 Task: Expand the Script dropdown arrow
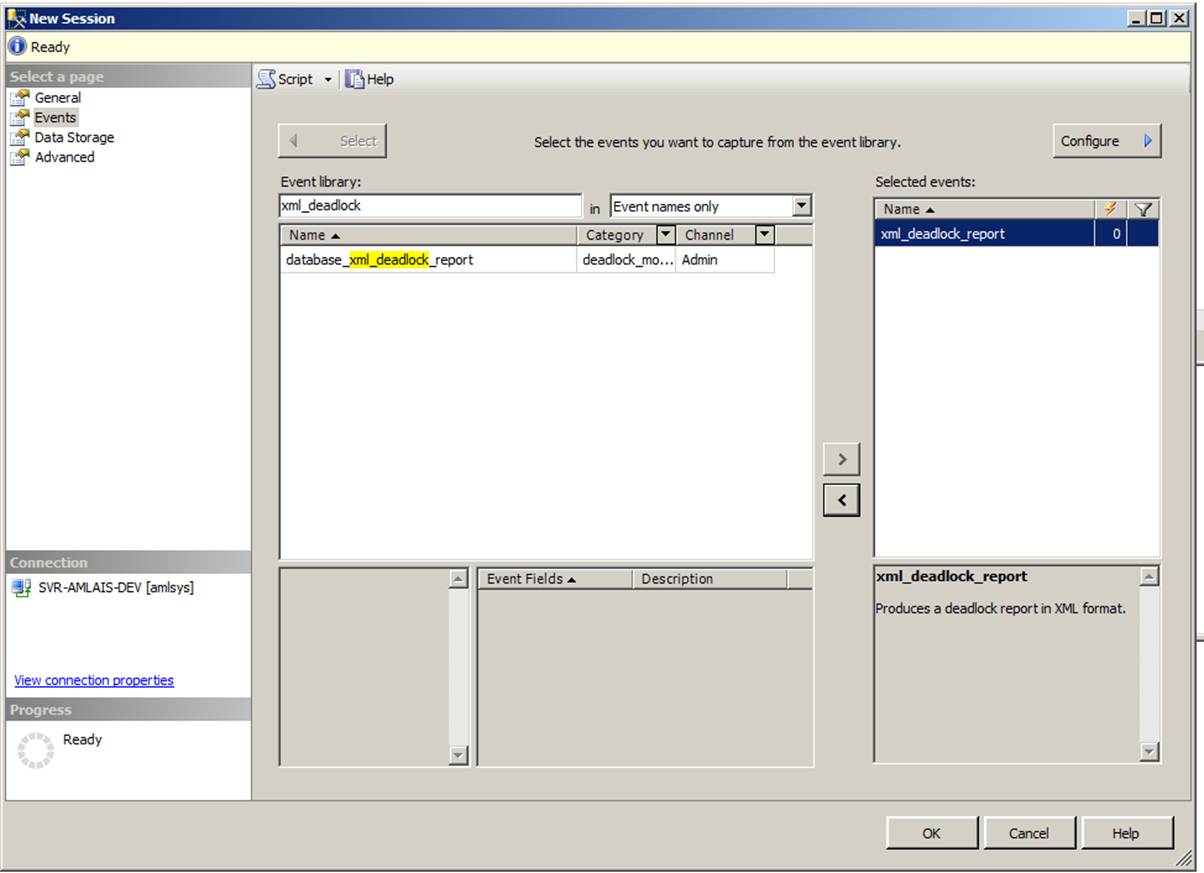pyautogui.click(x=327, y=80)
